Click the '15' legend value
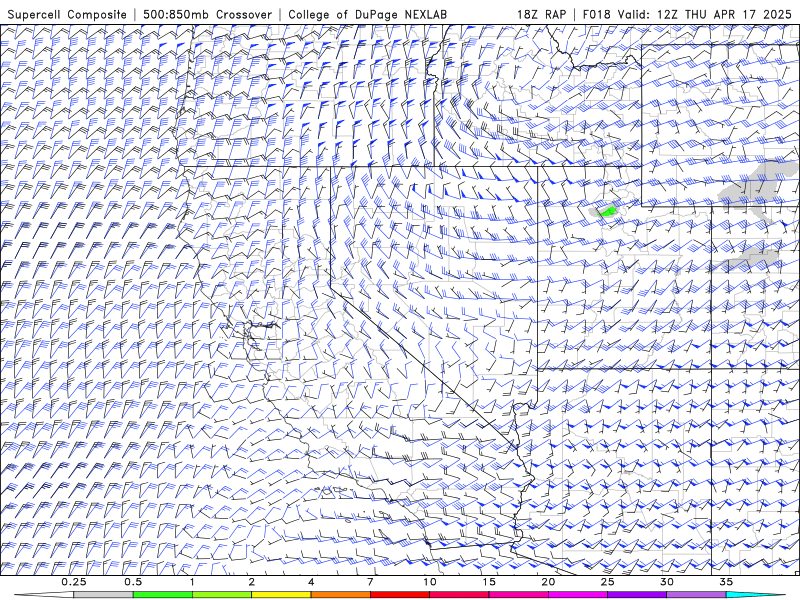This screenshot has width=800, height=600. pos(489,582)
